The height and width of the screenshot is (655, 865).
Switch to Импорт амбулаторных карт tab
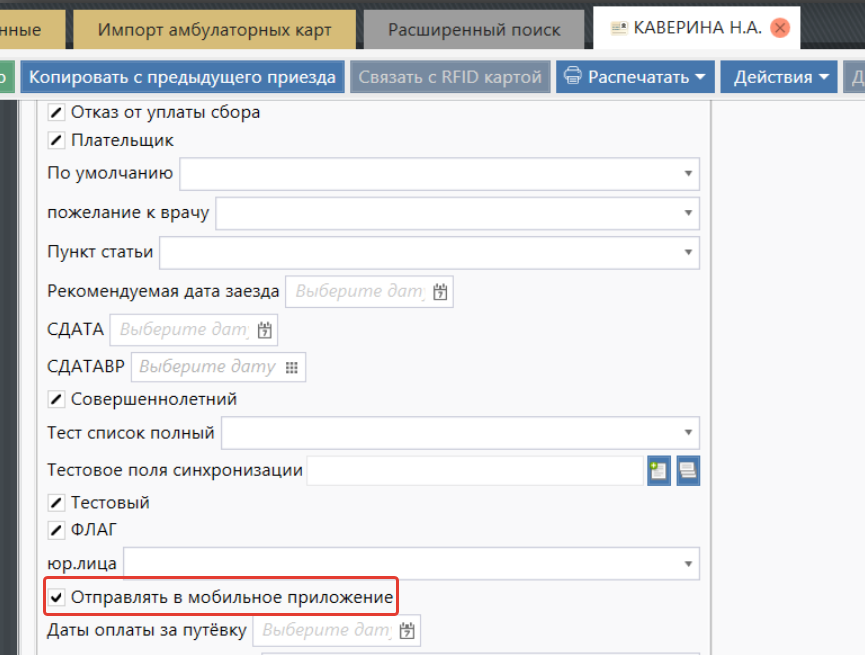click(214, 30)
